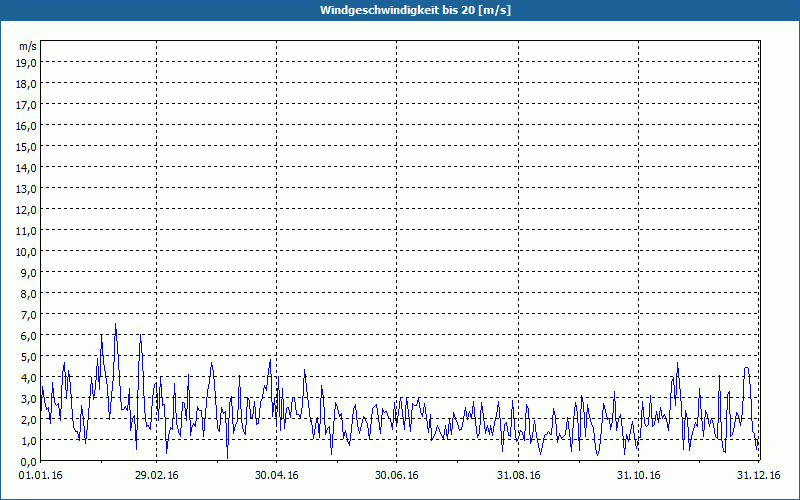Click the 12,0 y-axis value
Screen dimensions: 800x500
[x=27, y=210]
